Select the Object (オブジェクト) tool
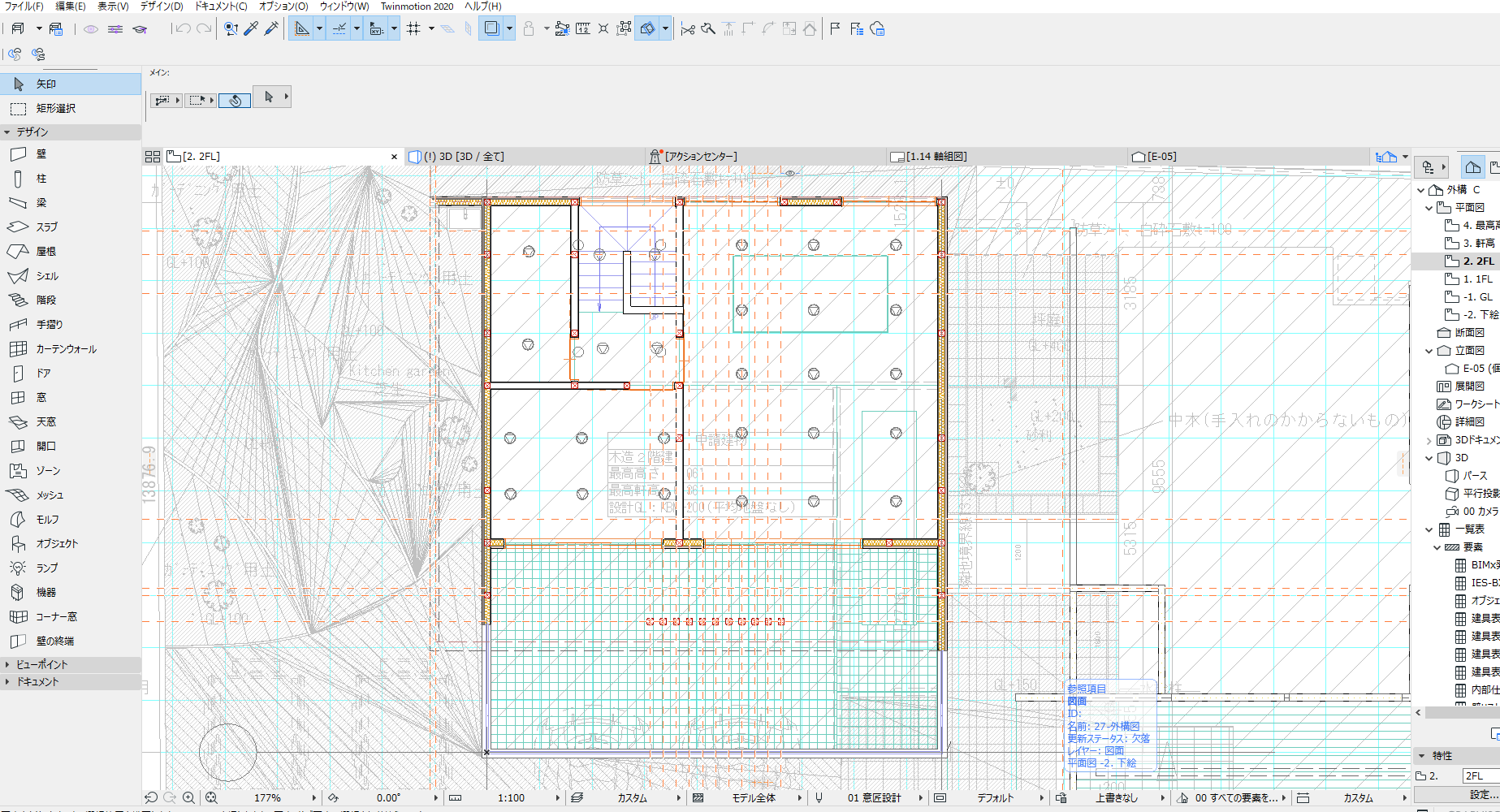Screen dimensions: 1500x812 coord(71,544)
